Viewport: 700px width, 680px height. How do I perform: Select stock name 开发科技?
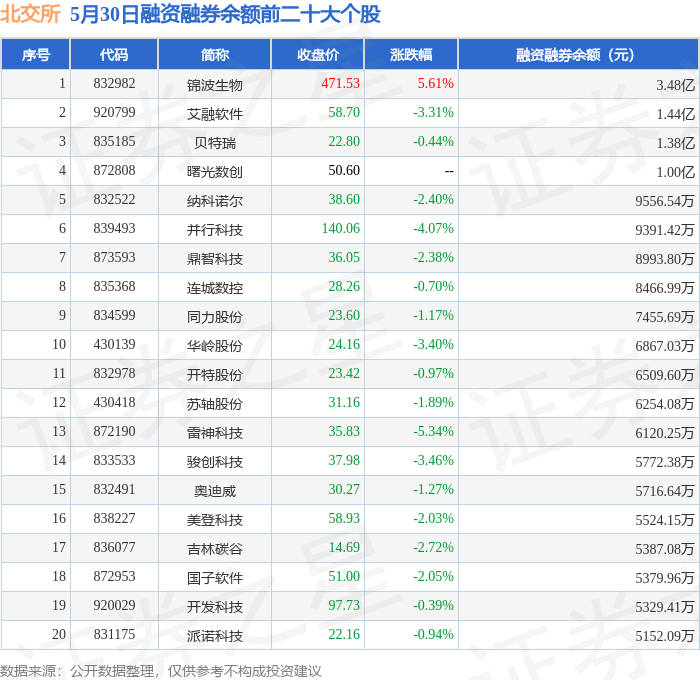(x=215, y=607)
